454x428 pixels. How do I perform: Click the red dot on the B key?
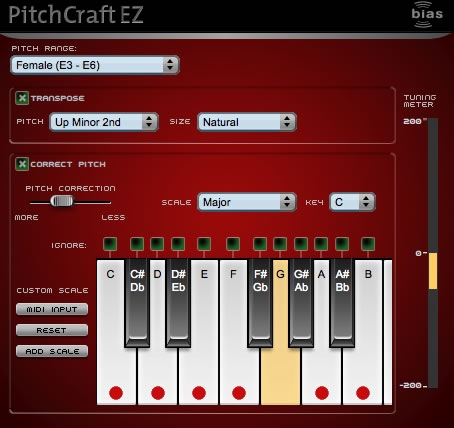click(363, 393)
